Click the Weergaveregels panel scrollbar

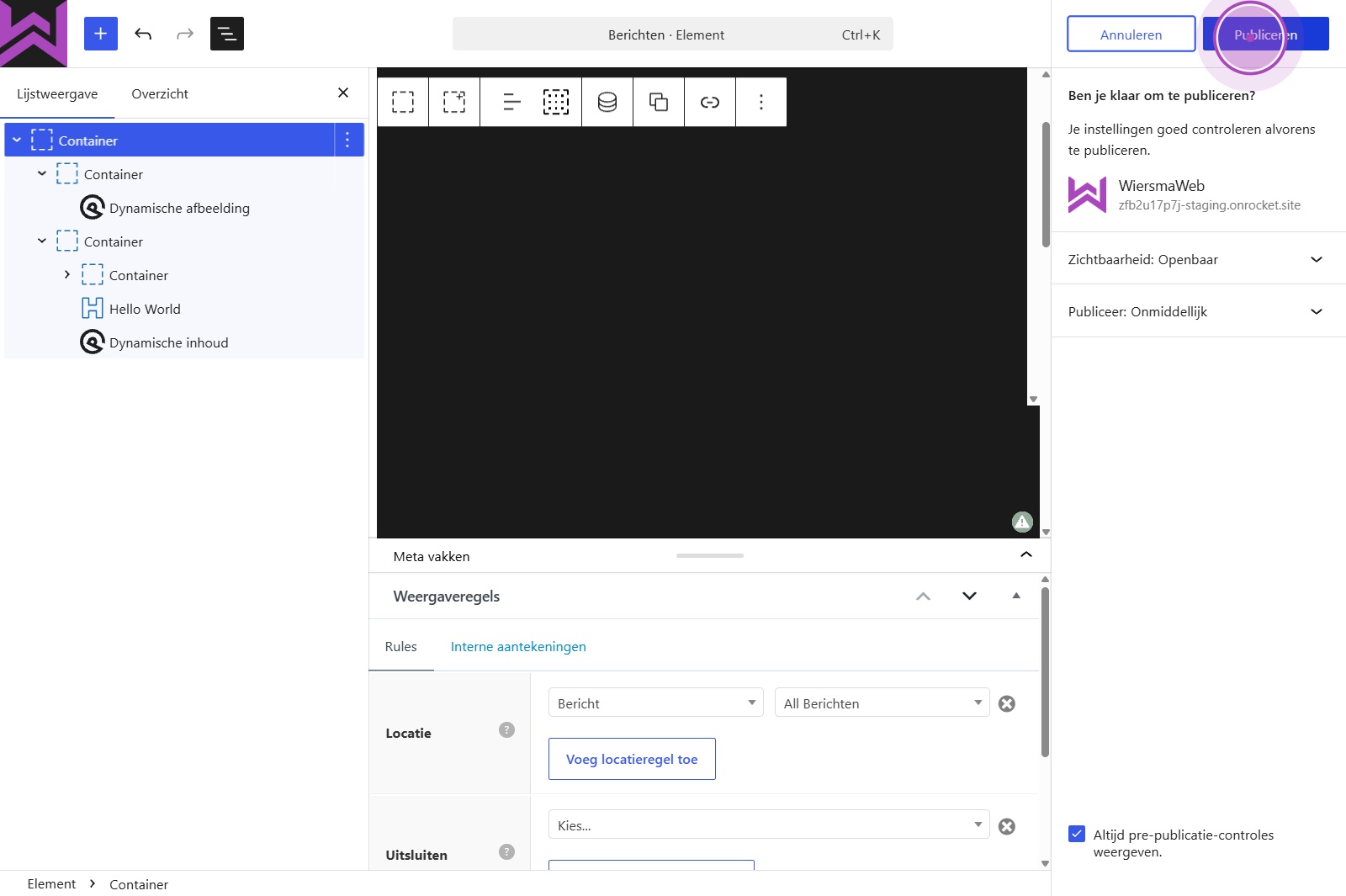point(1045,671)
